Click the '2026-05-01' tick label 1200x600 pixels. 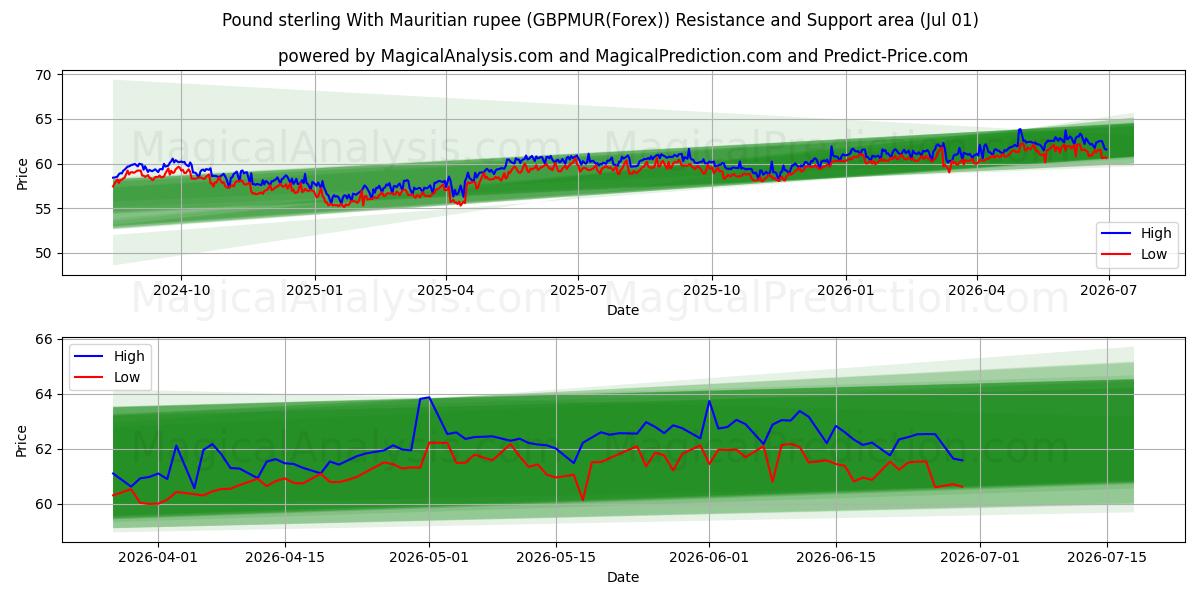[x=430, y=558]
